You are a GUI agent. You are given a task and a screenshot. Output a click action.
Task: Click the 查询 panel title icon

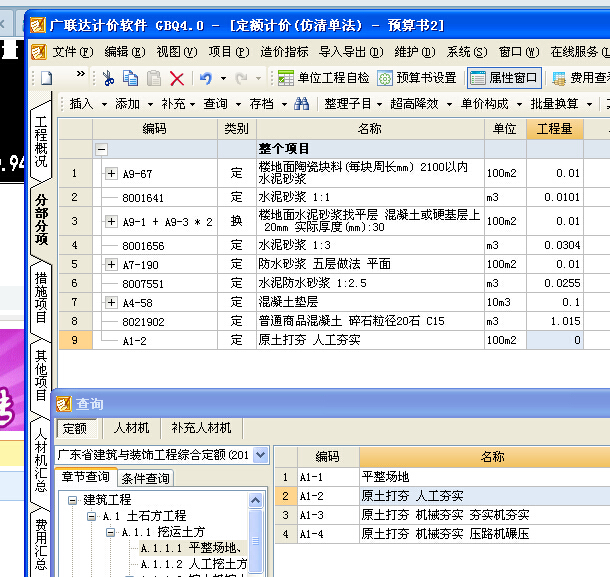click(64, 404)
